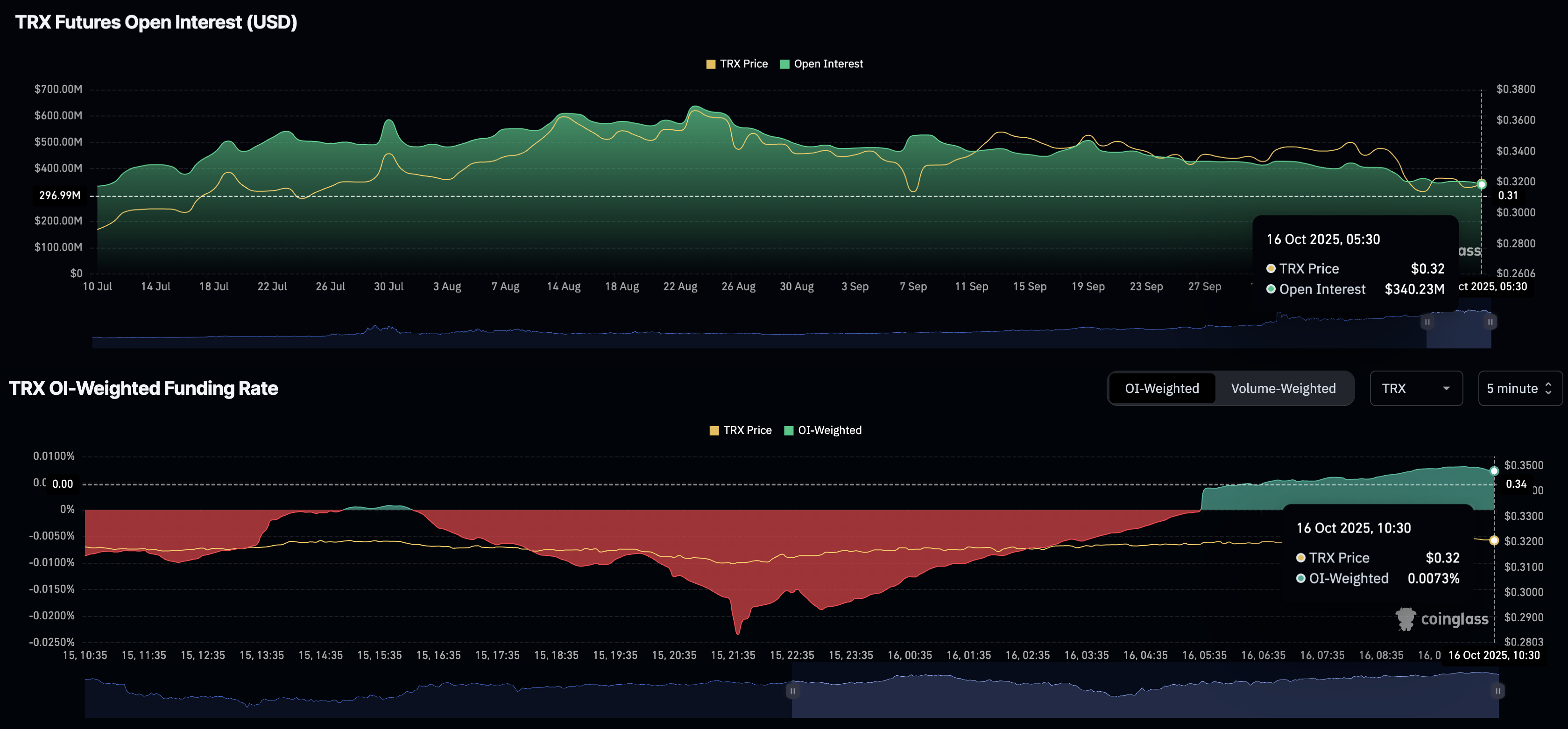Click the coinglass logo watermark
The image size is (1568, 729).
(1441, 619)
